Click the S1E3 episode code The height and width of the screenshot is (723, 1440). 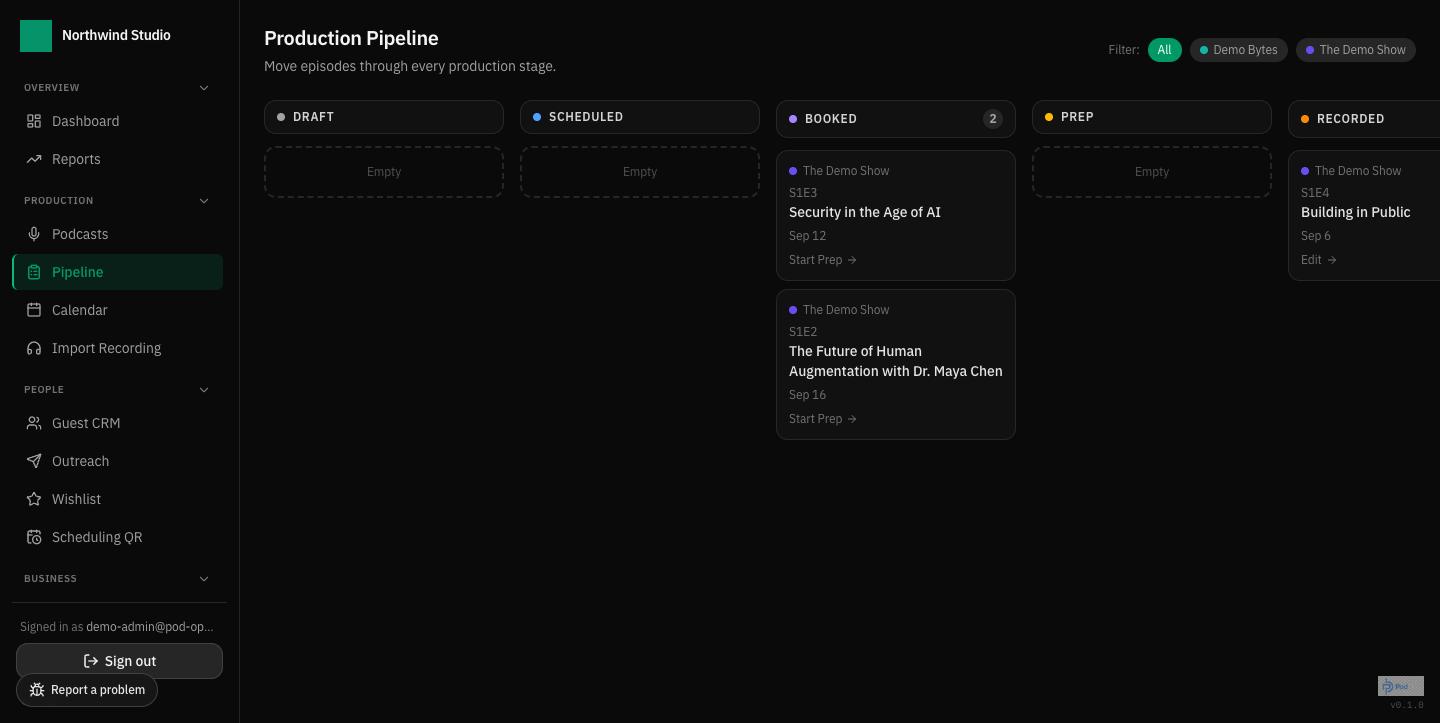803,193
